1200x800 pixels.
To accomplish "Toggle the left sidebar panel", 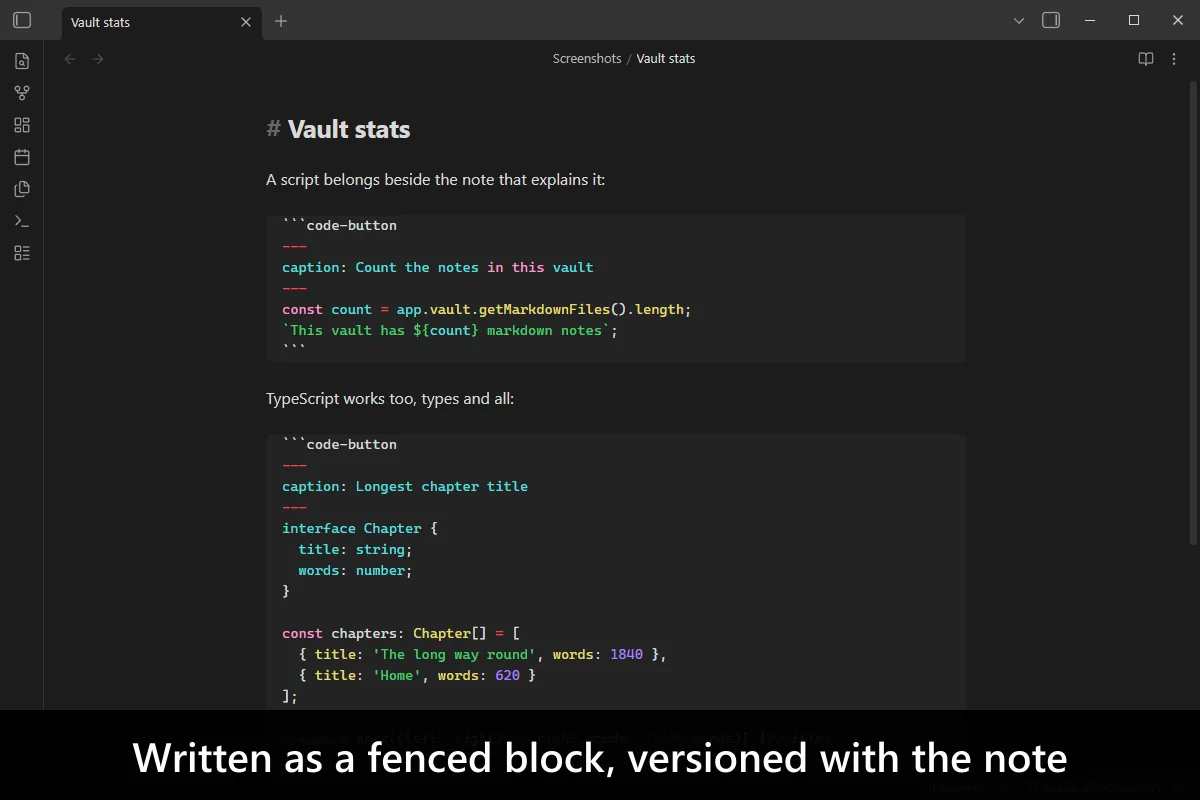I will (22, 20).
